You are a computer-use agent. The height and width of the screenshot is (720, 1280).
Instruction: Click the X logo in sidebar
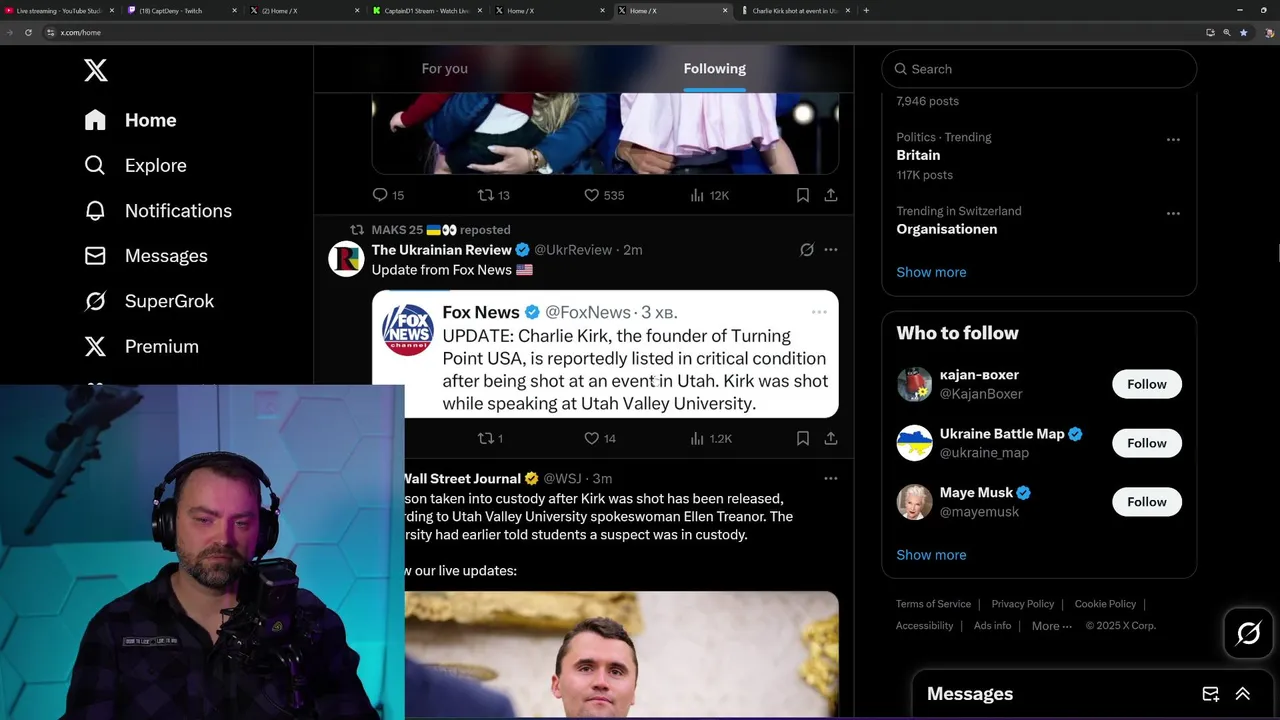pyautogui.click(x=96, y=70)
